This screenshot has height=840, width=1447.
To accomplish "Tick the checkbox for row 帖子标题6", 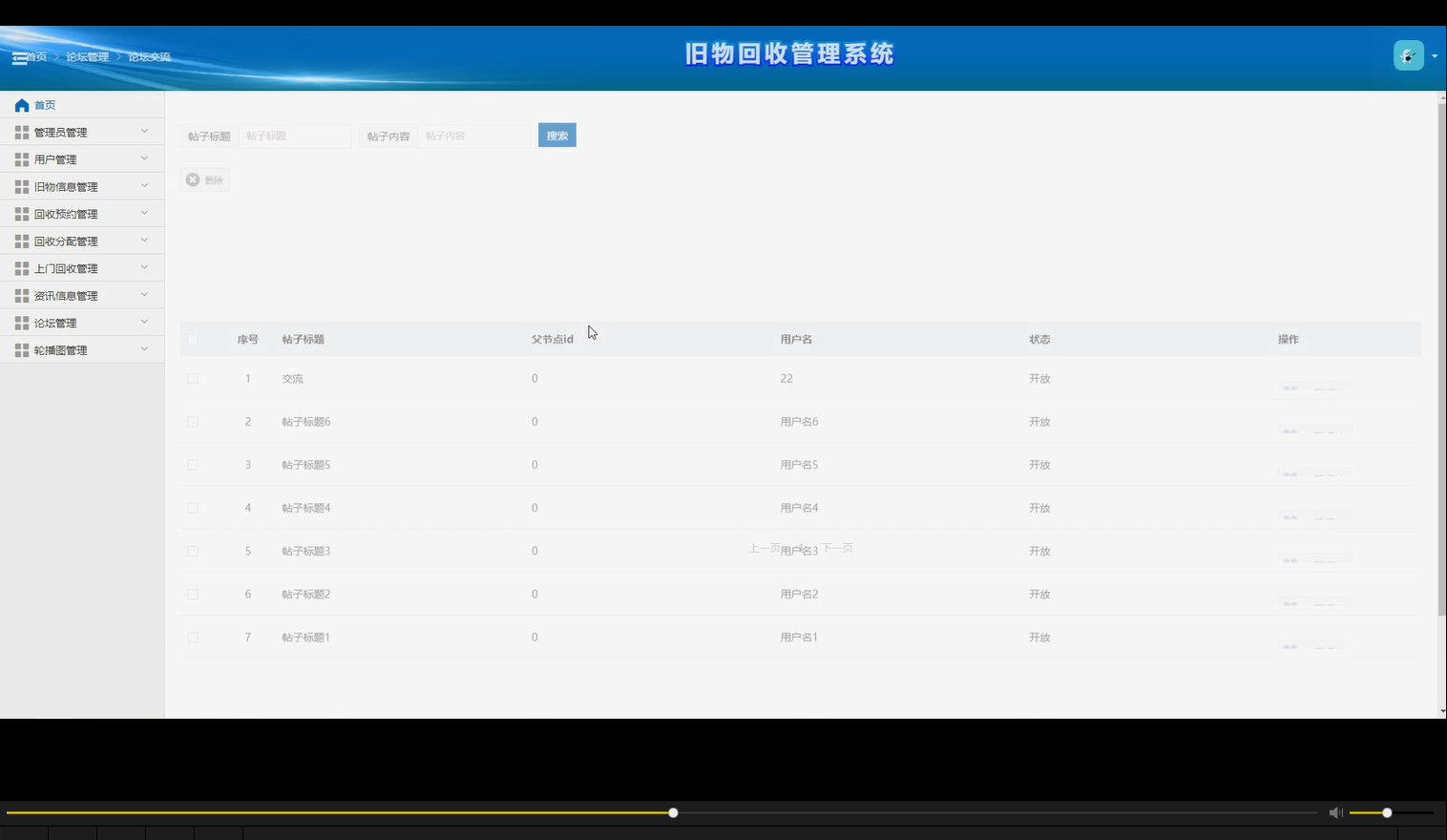I will [193, 422].
